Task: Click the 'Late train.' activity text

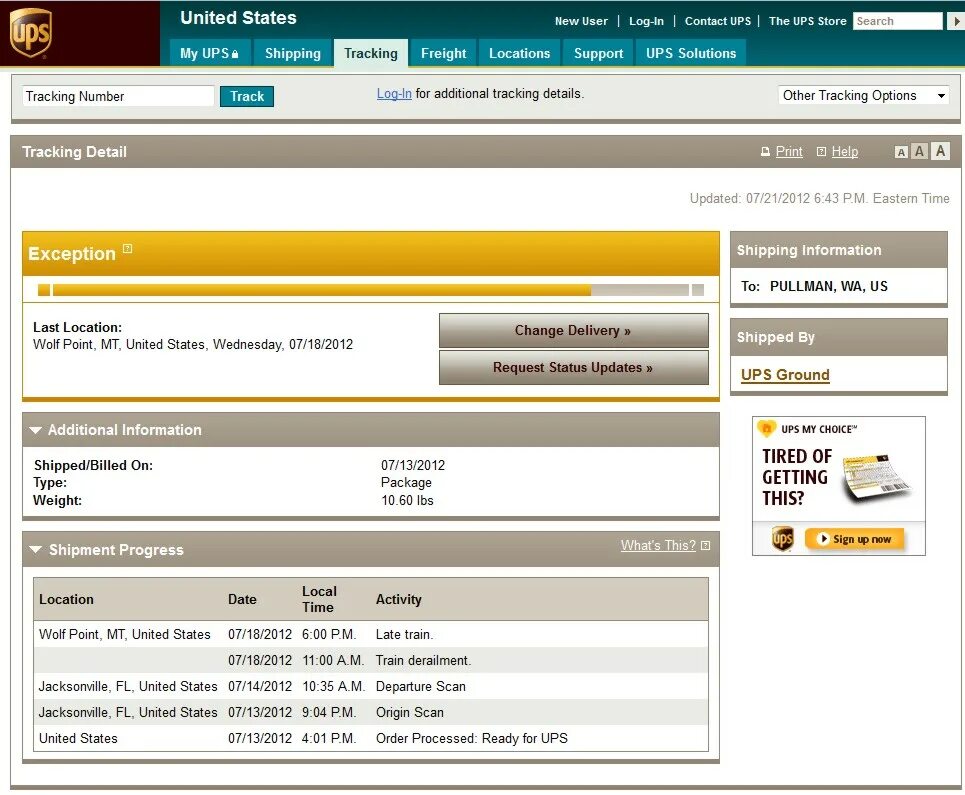Action: pyautogui.click(x=404, y=634)
